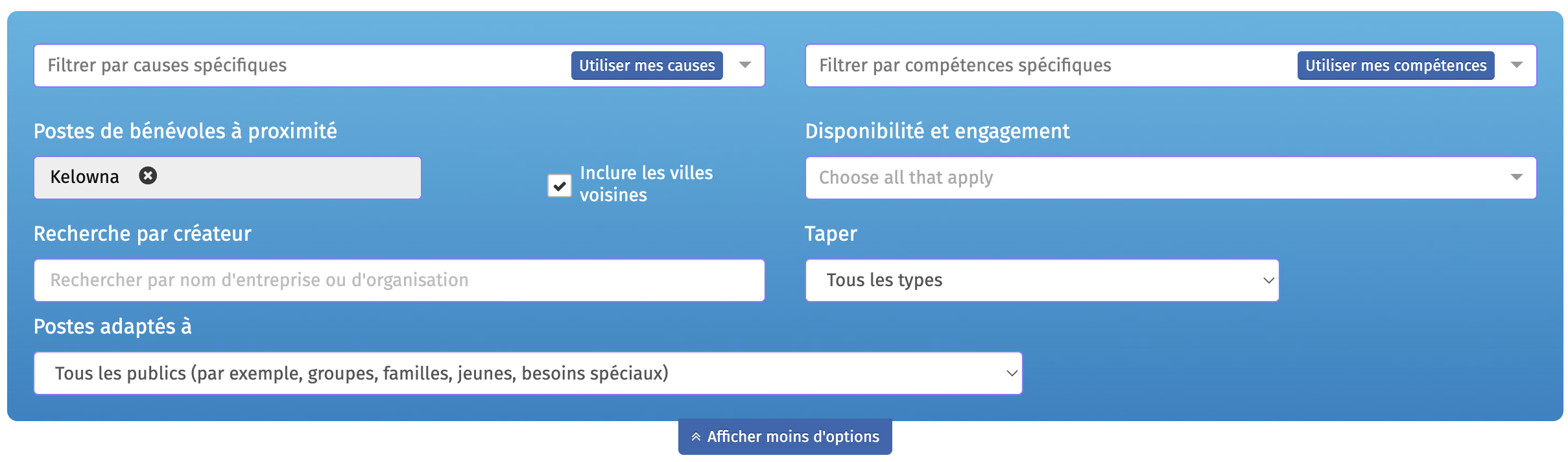The height and width of the screenshot is (462, 1568).
Task: Toggle Inclure les villes voisines label
Action: pyautogui.click(x=646, y=184)
